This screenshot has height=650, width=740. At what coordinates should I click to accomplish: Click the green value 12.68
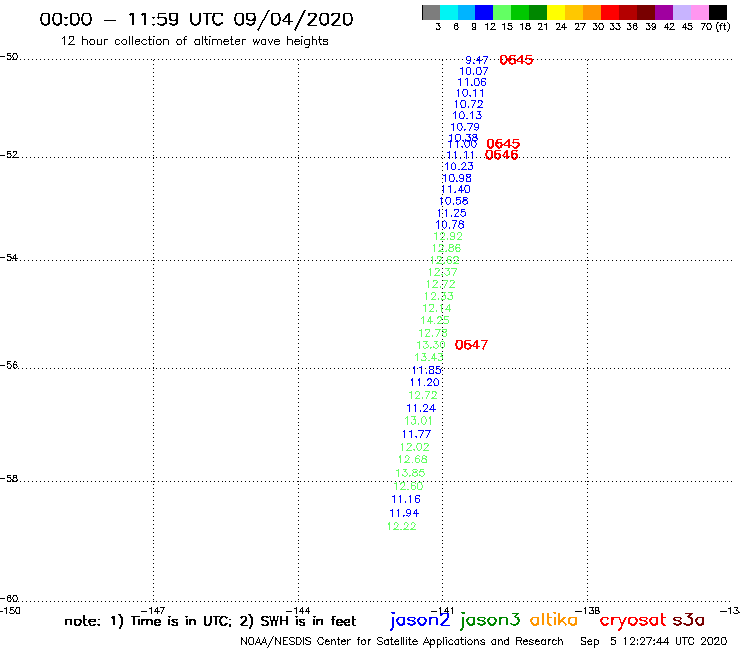[x=412, y=460]
